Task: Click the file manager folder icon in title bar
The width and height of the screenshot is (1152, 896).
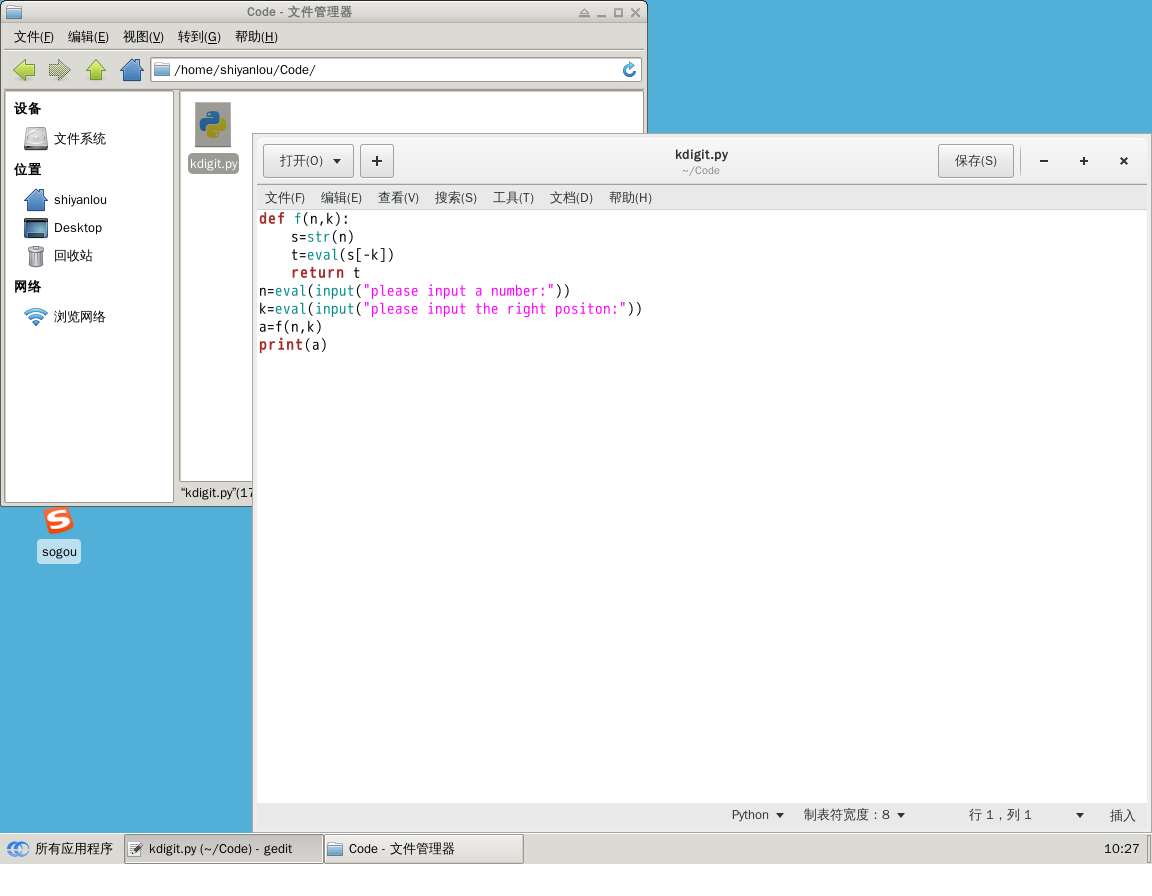Action: [14, 12]
